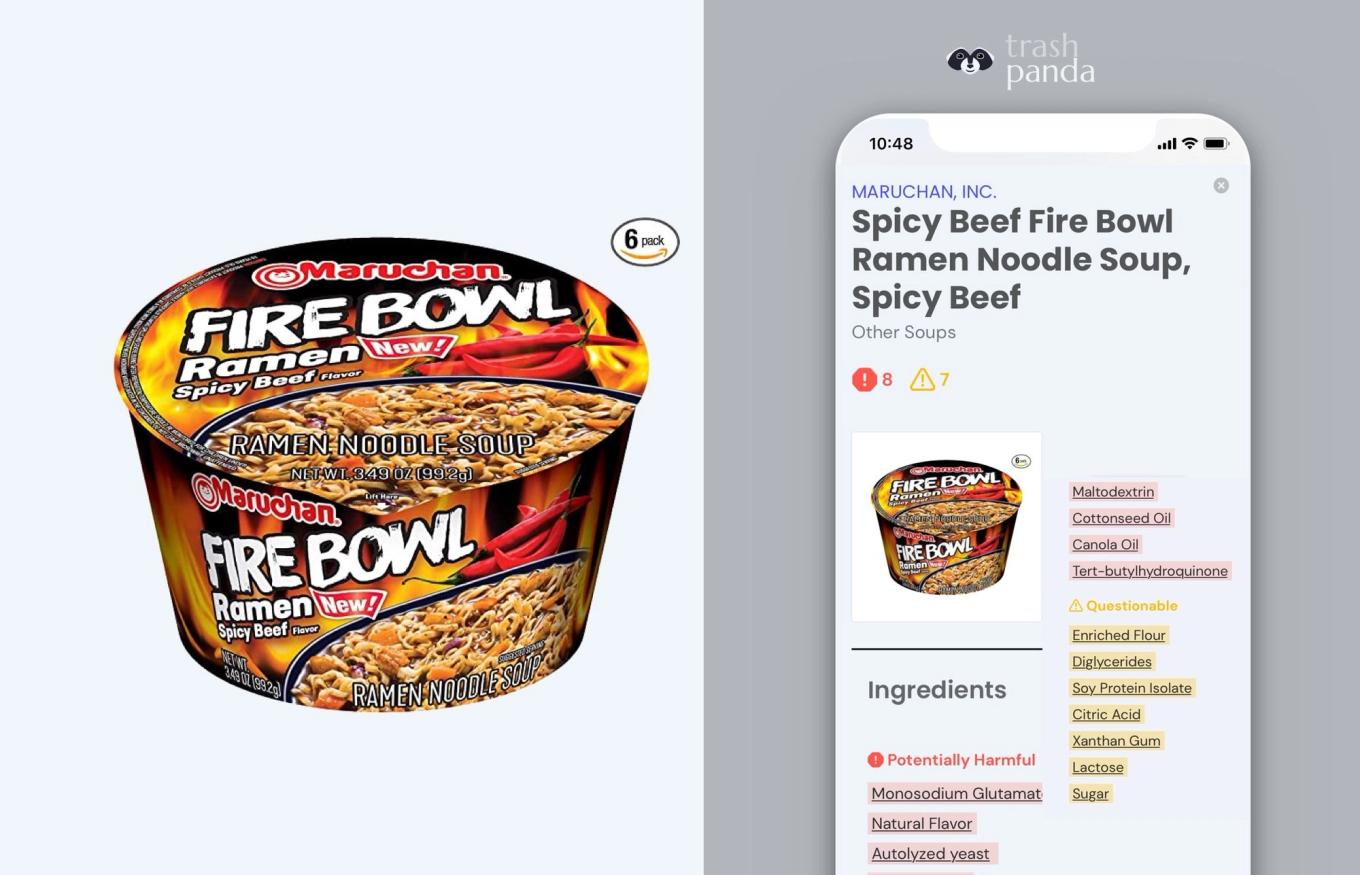Image resolution: width=1360 pixels, height=875 pixels.
Task: Click the Tert-butylhydroquinone ingredient
Action: pos(1150,571)
